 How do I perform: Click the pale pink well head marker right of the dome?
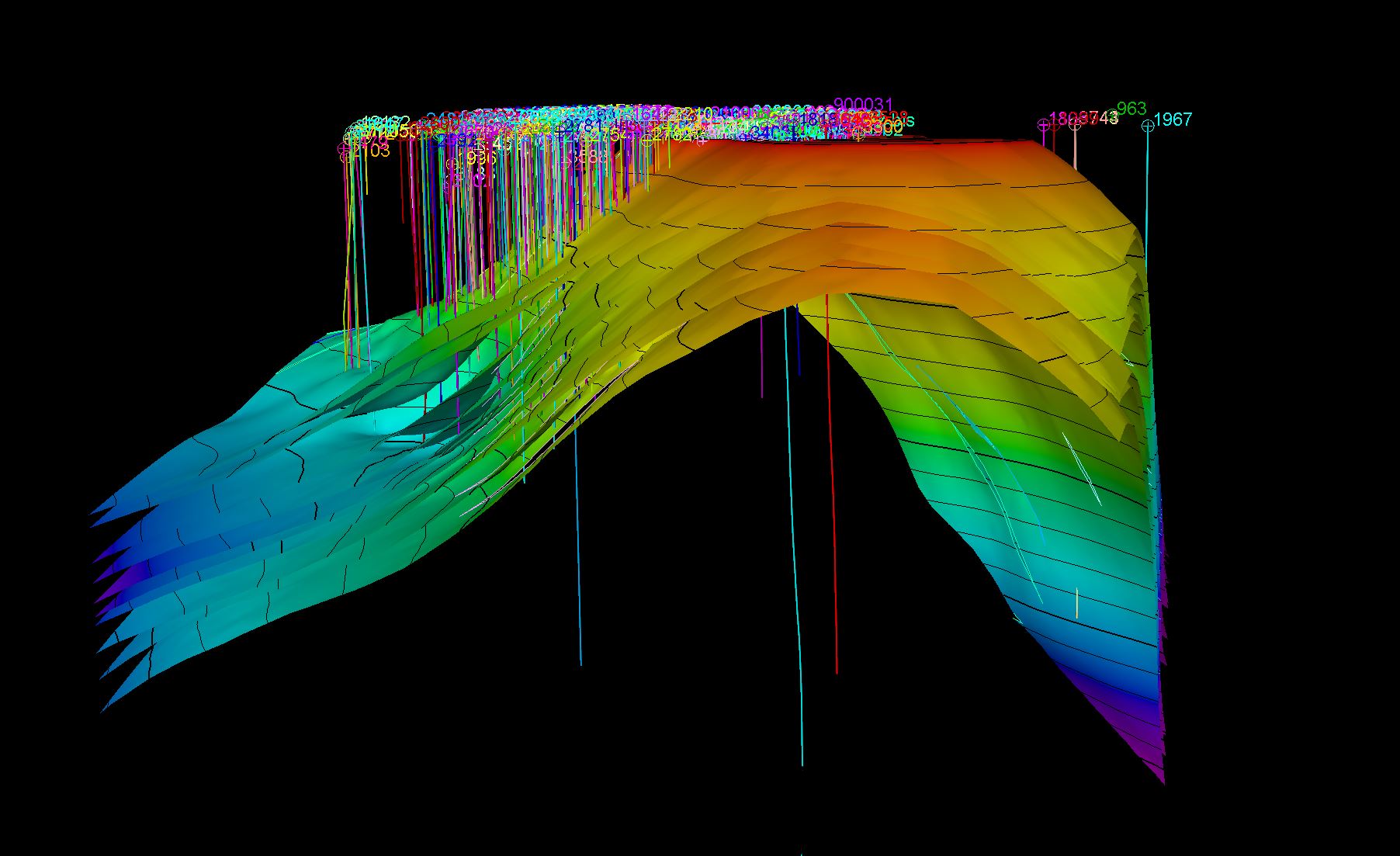tap(1075, 126)
